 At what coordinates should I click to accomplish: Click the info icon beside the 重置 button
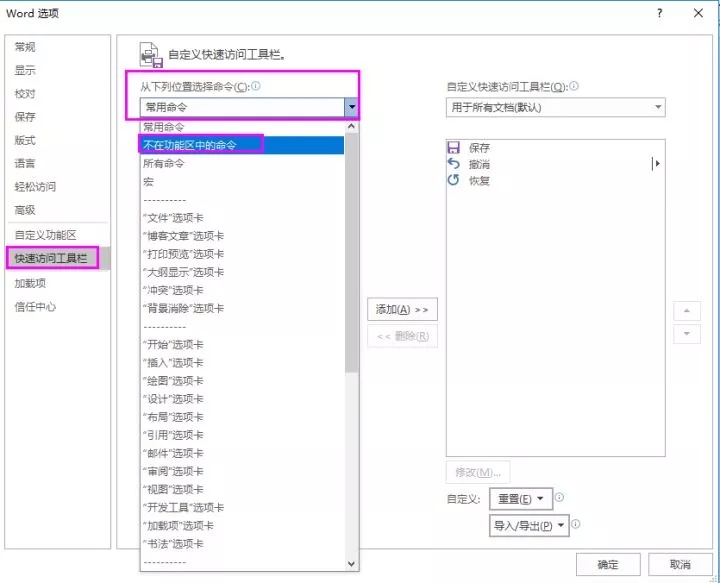559,497
